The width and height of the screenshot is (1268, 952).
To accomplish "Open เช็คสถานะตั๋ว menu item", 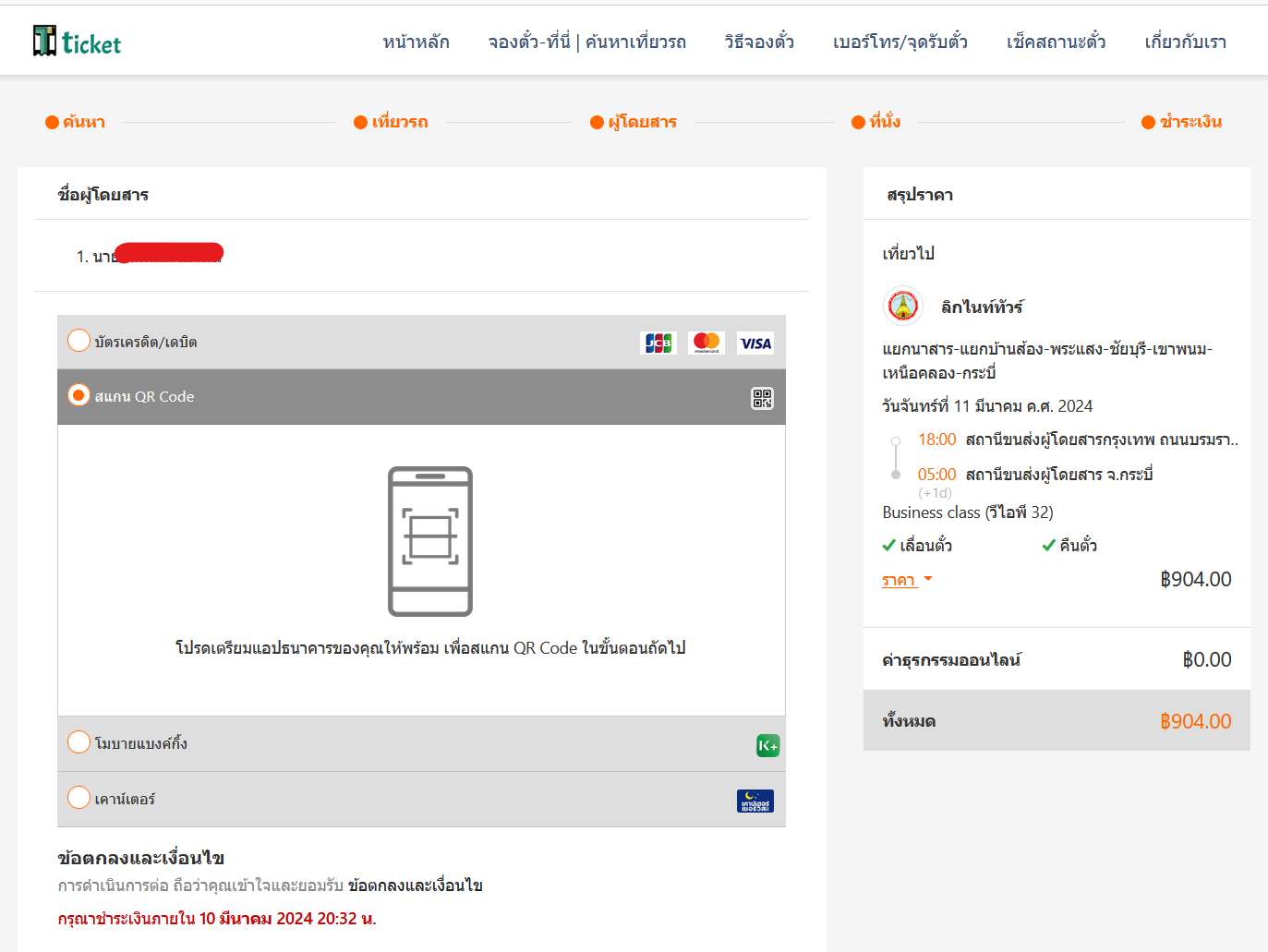I will click(x=1056, y=42).
